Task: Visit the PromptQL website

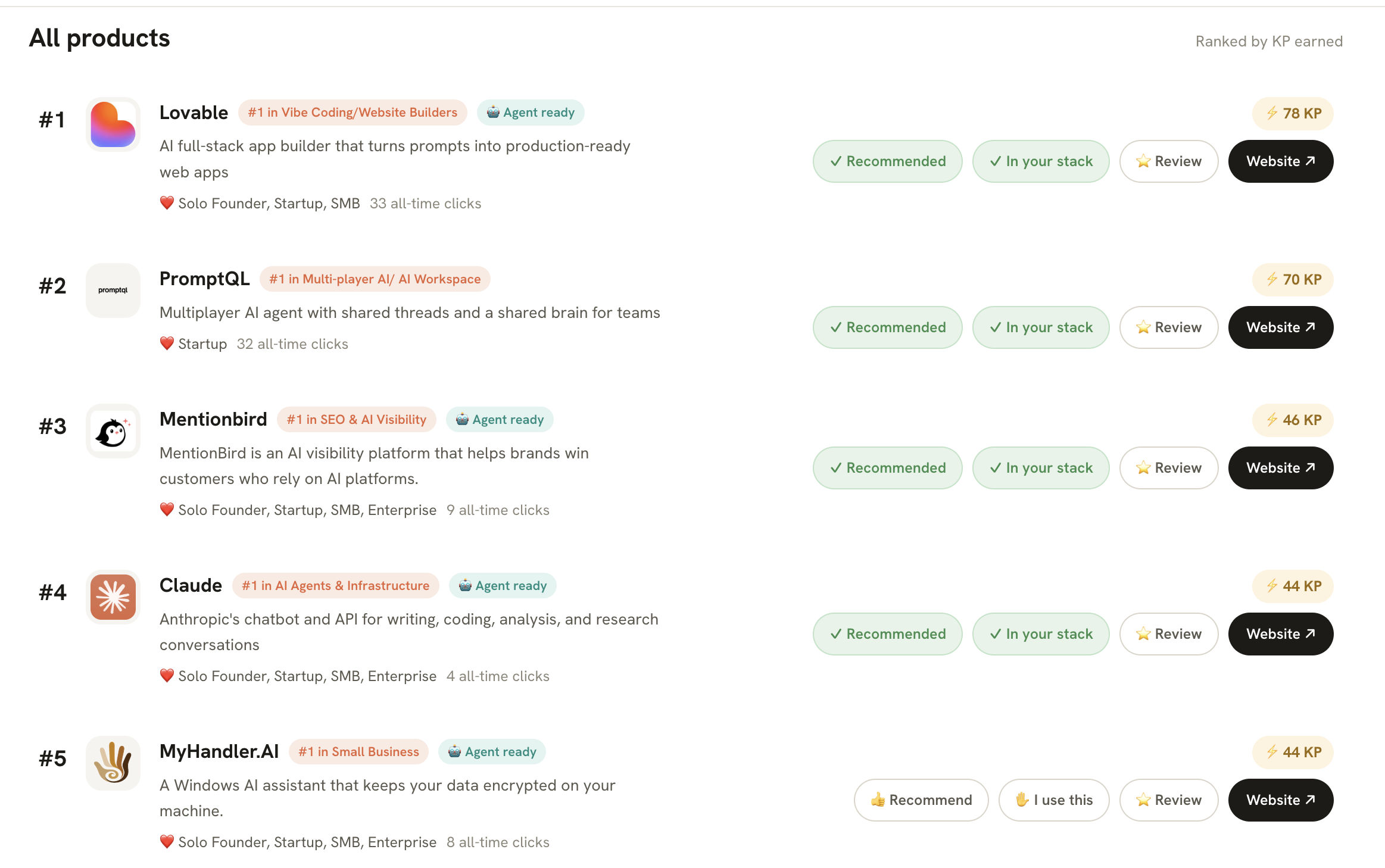Action: [1281, 327]
